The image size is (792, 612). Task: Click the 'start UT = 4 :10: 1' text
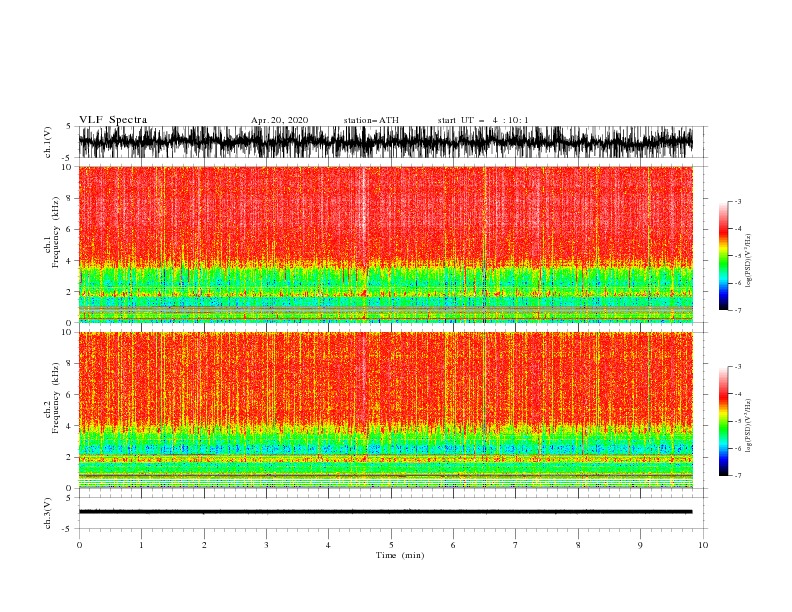coord(483,120)
